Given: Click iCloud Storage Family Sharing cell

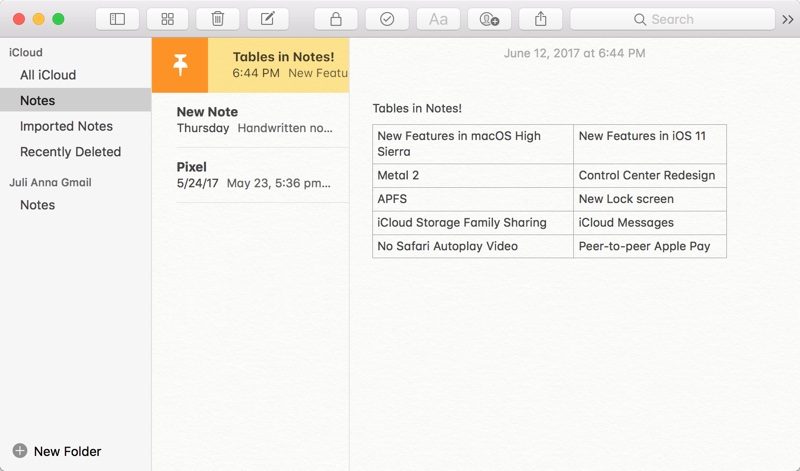Looking at the screenshot, I should coord(473,222).
